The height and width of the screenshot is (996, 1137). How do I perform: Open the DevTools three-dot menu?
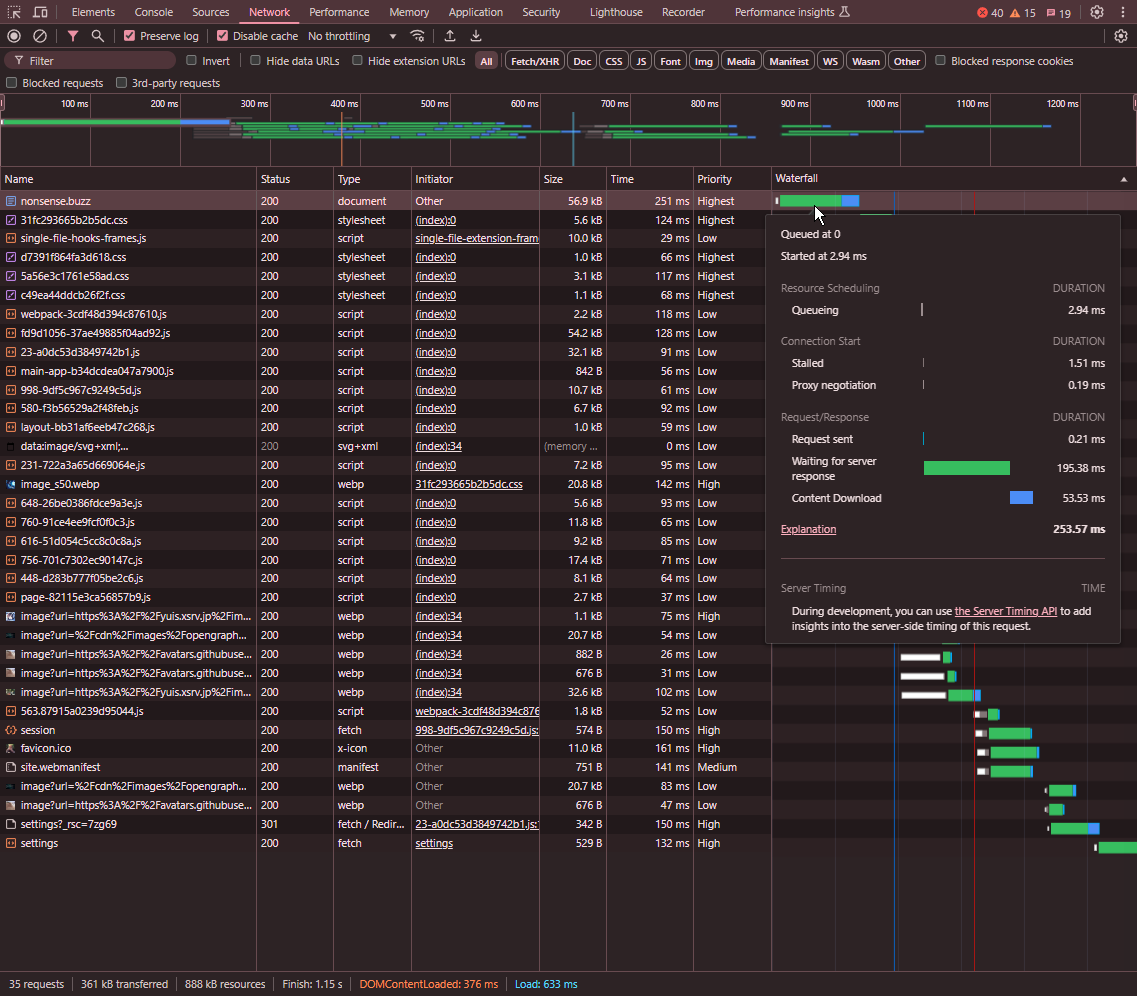1122,12
